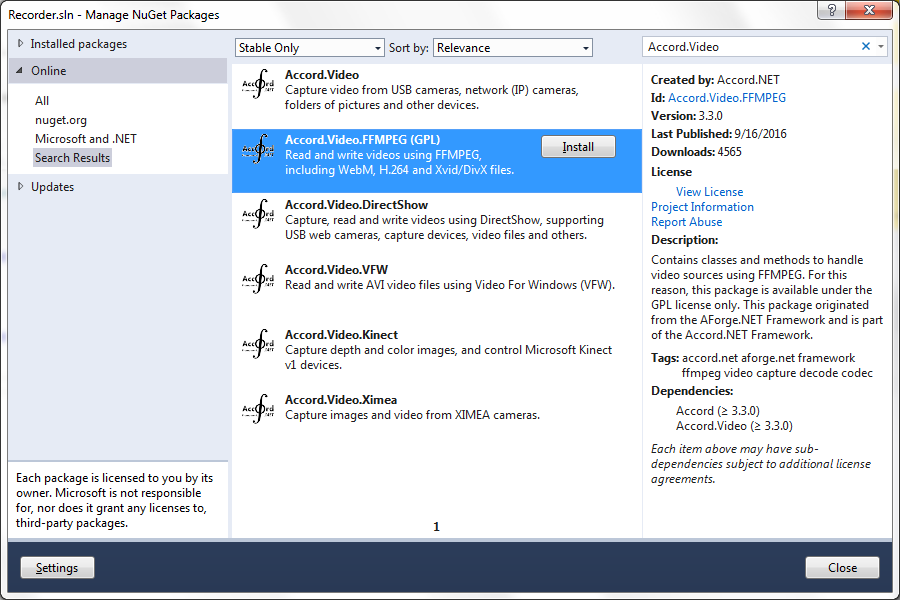Click the Accord.Video.DirectShow package logo icon

pos(258,214)
